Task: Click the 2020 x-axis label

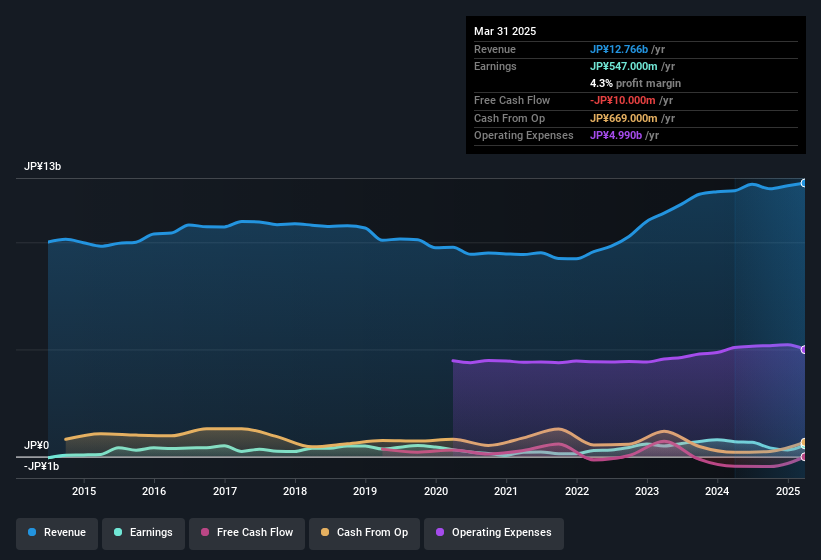Action: [x=436, y=491]
